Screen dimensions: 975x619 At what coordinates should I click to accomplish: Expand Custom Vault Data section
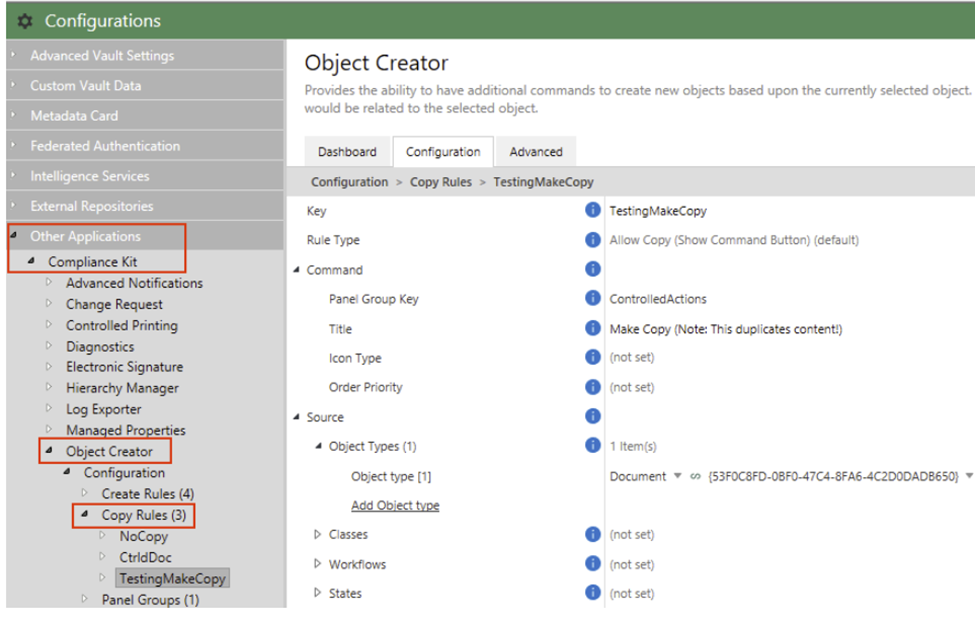[13, 85]
